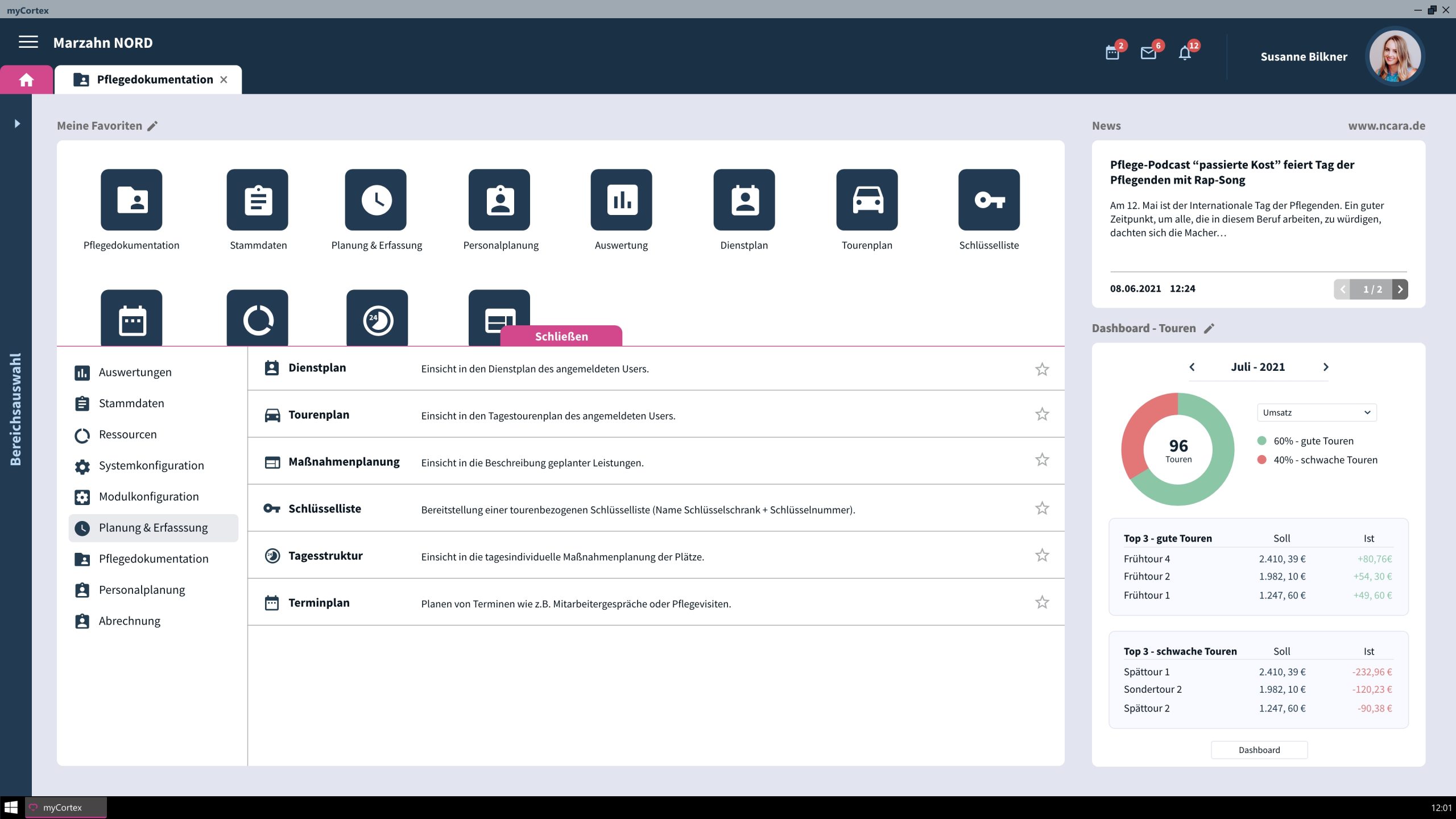Select Frühtour 4 row in gute Touren

pyautogui.click(x=1258, y=559)
